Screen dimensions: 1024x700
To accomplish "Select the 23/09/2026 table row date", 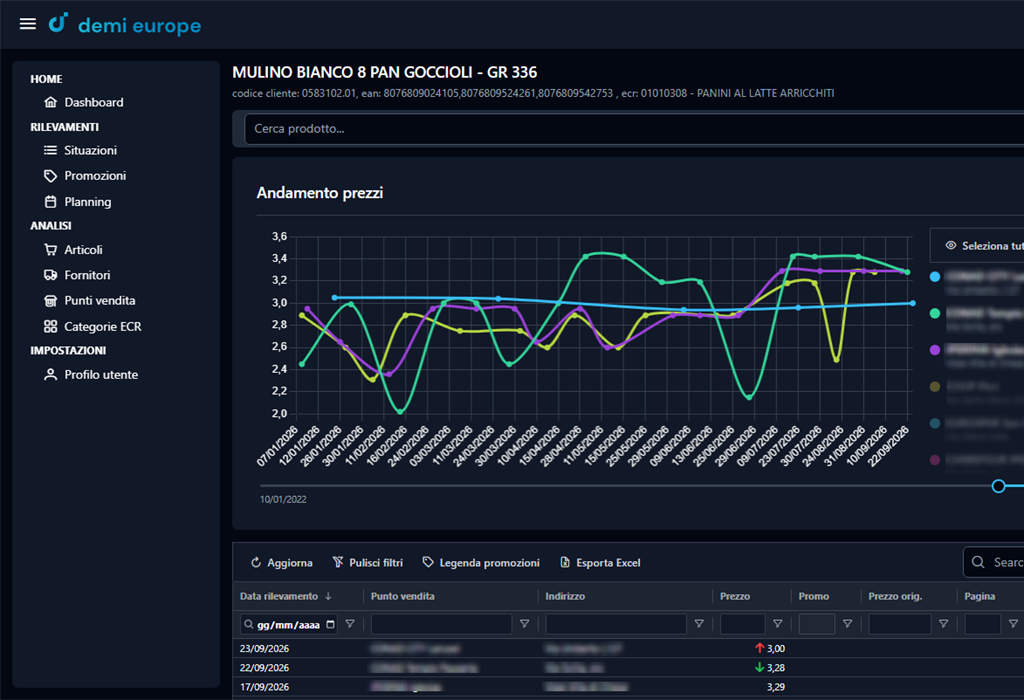I will (x=264, y=648).
